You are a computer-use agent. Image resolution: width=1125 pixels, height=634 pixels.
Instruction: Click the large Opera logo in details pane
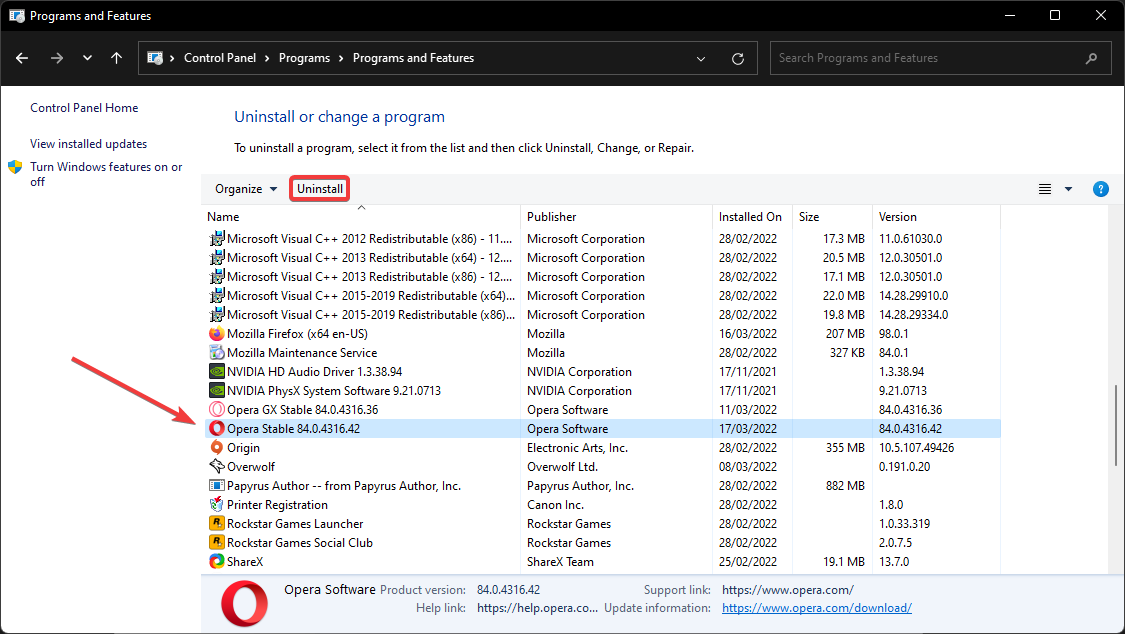245,604
